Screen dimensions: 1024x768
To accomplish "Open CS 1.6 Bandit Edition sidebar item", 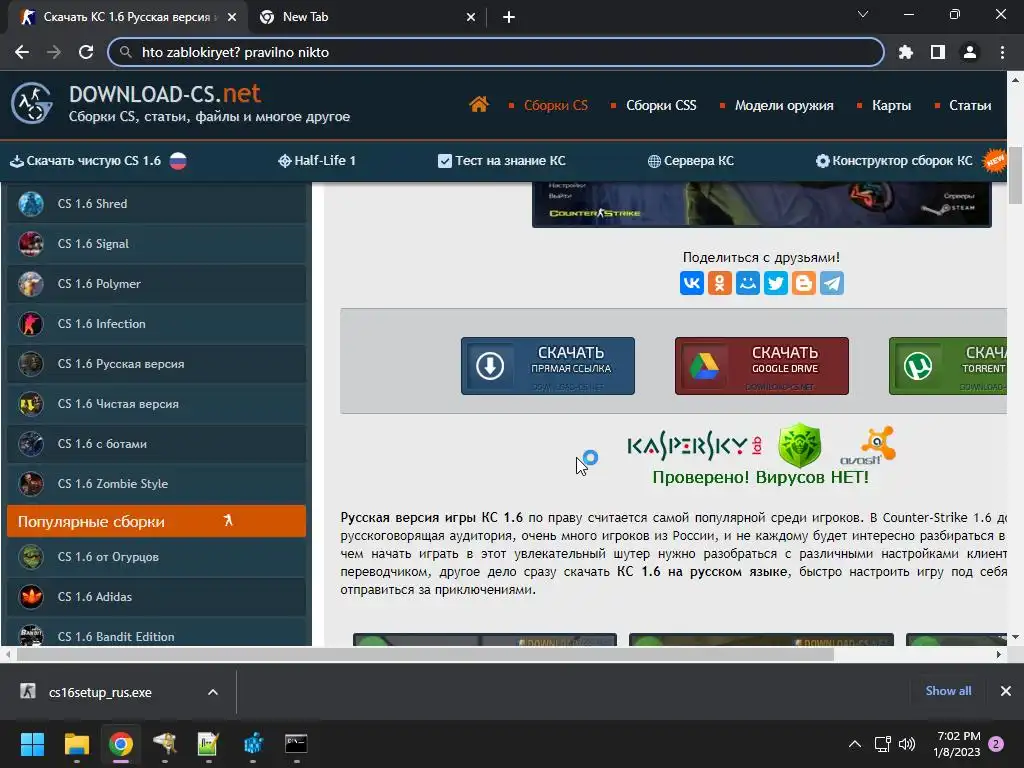I will tap(156, 633).
